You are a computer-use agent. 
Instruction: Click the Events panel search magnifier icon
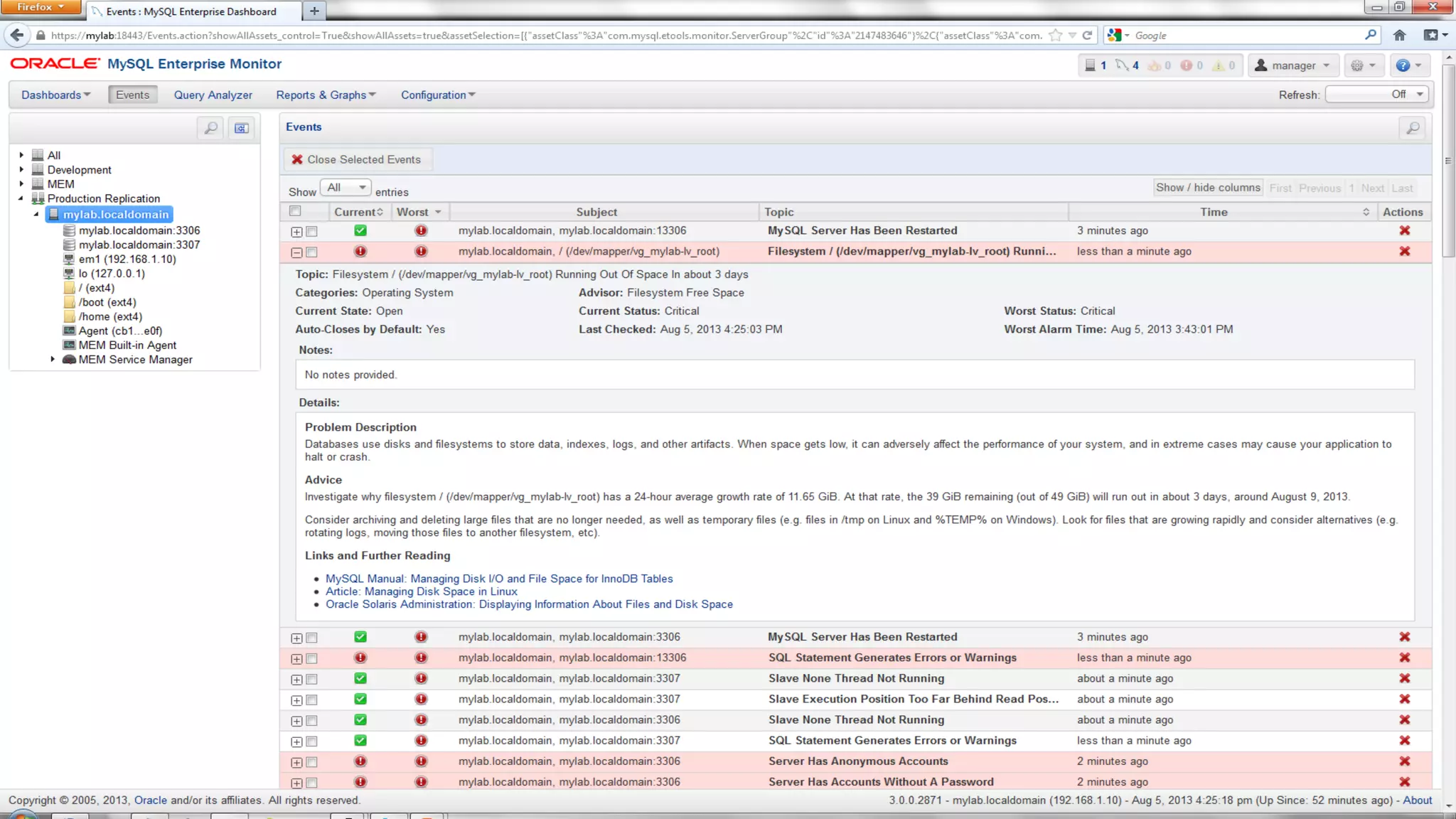1413,128
